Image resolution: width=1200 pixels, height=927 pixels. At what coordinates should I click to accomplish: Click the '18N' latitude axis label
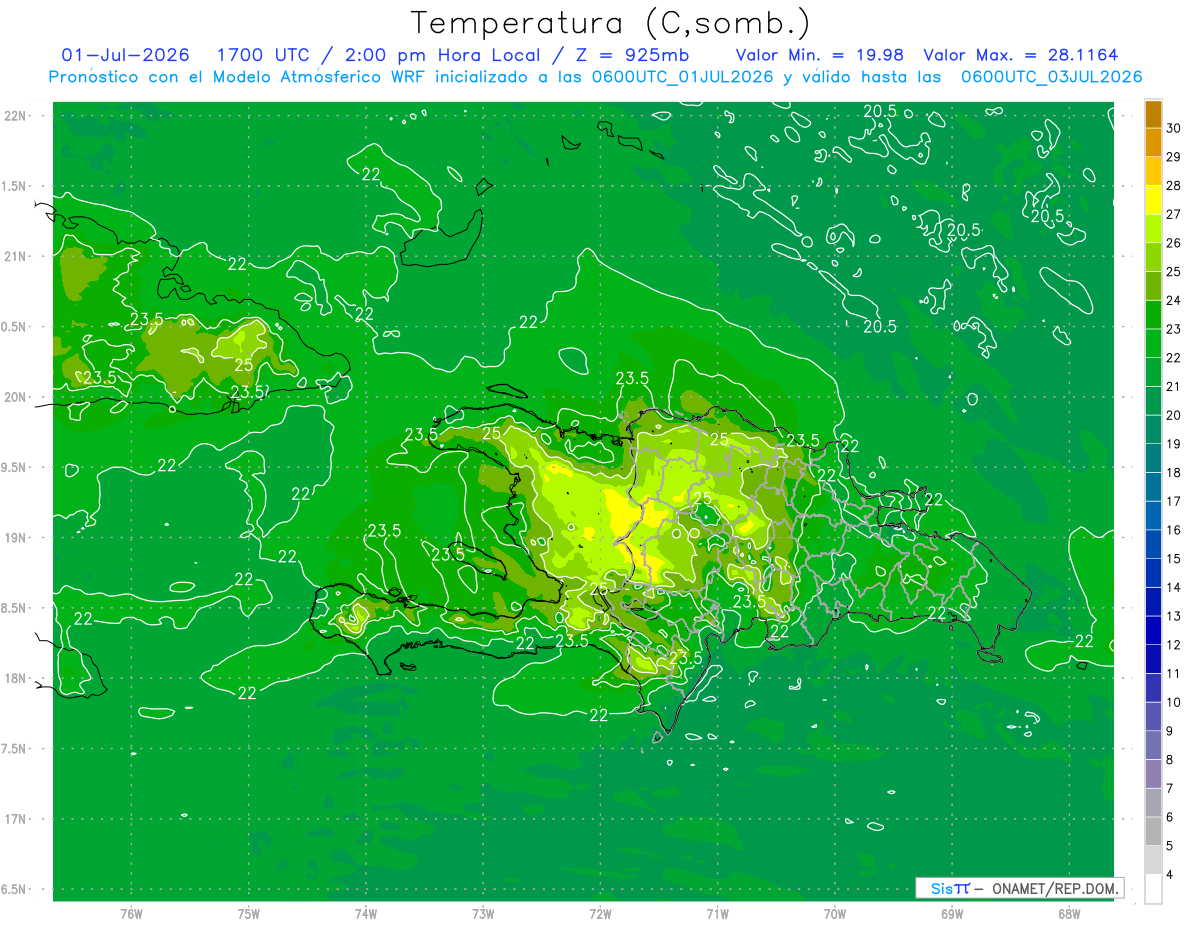15,679
